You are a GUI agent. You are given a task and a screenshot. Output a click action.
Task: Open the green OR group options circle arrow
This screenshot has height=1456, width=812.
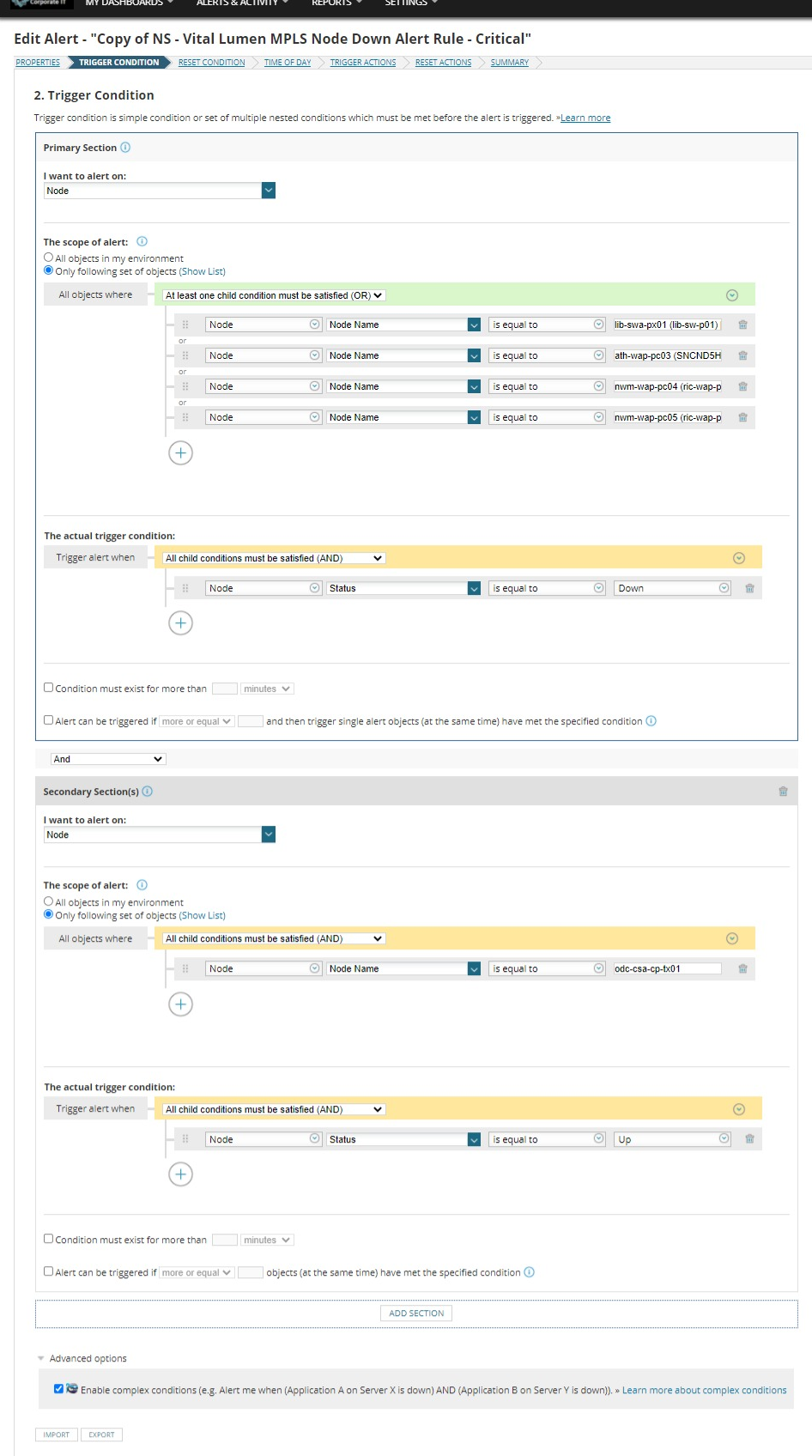pyautogui.click(x=732, y=295)
